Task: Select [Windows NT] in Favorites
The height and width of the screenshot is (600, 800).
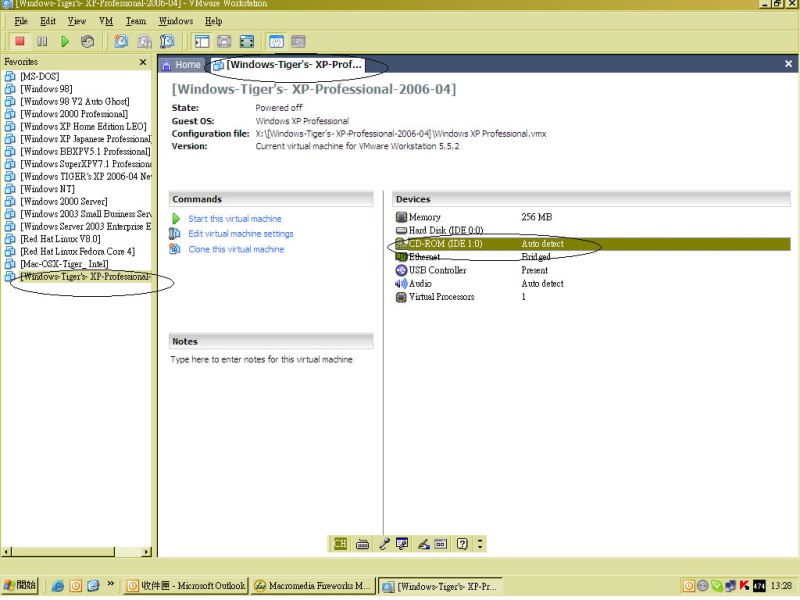Action: 47,189
